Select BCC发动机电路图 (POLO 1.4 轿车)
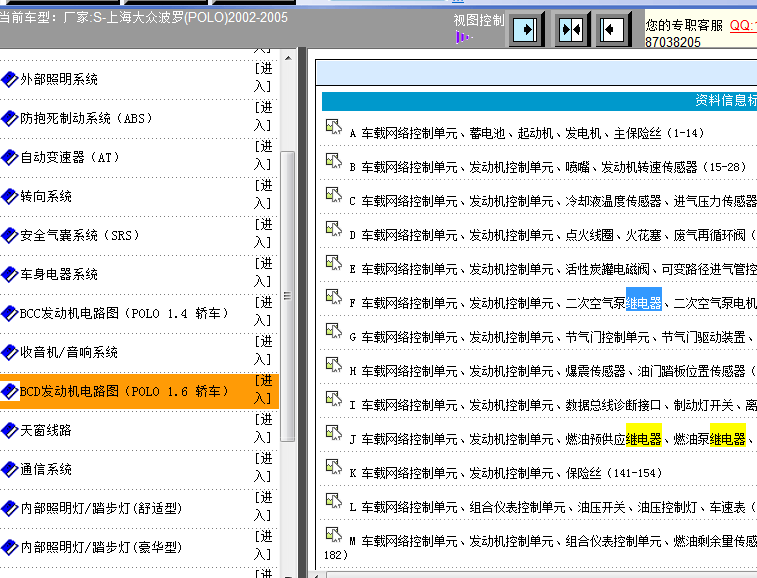 click(118, 313)
